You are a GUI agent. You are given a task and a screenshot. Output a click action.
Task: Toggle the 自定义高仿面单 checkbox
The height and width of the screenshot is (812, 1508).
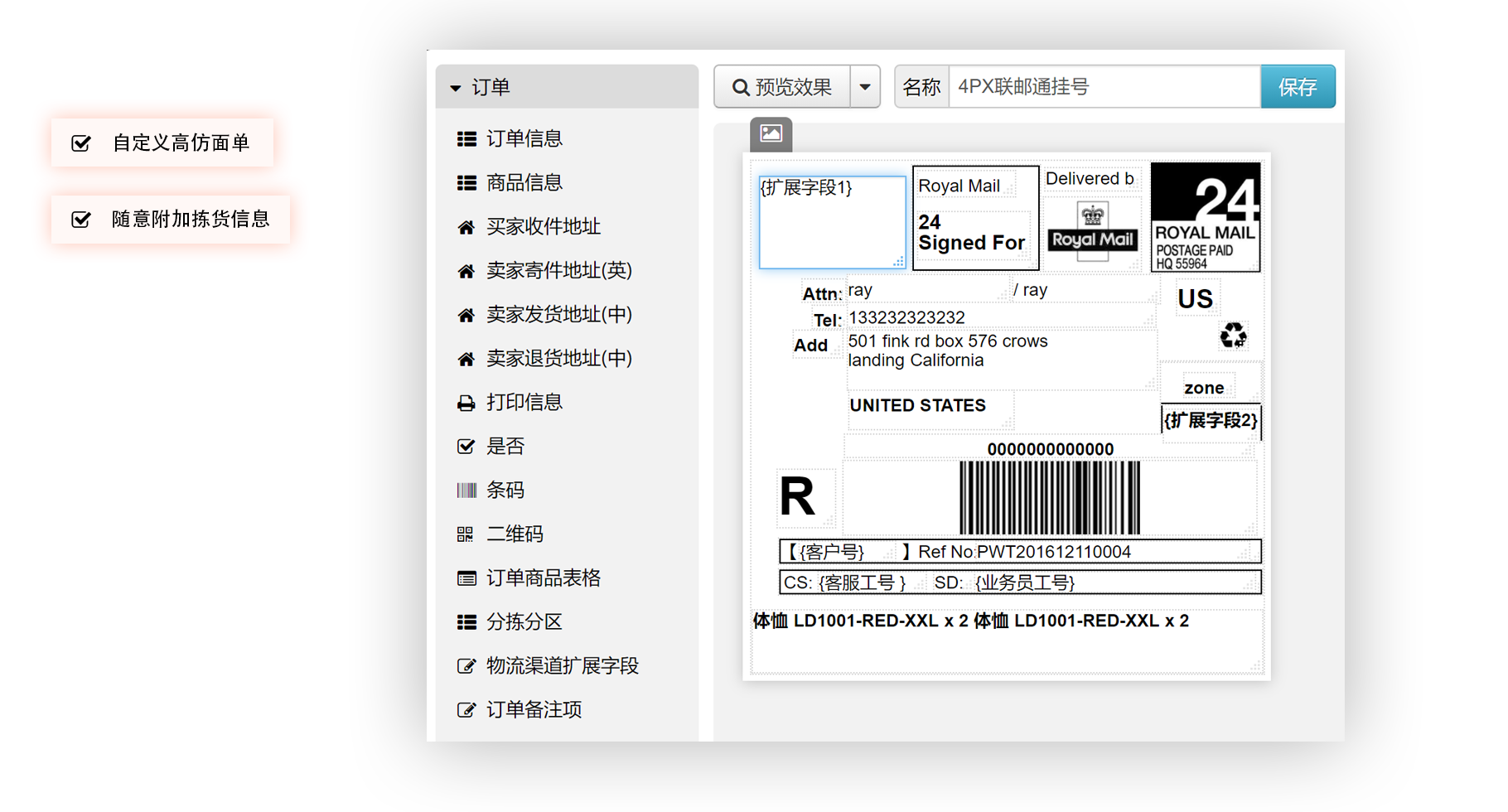[81, 143]
